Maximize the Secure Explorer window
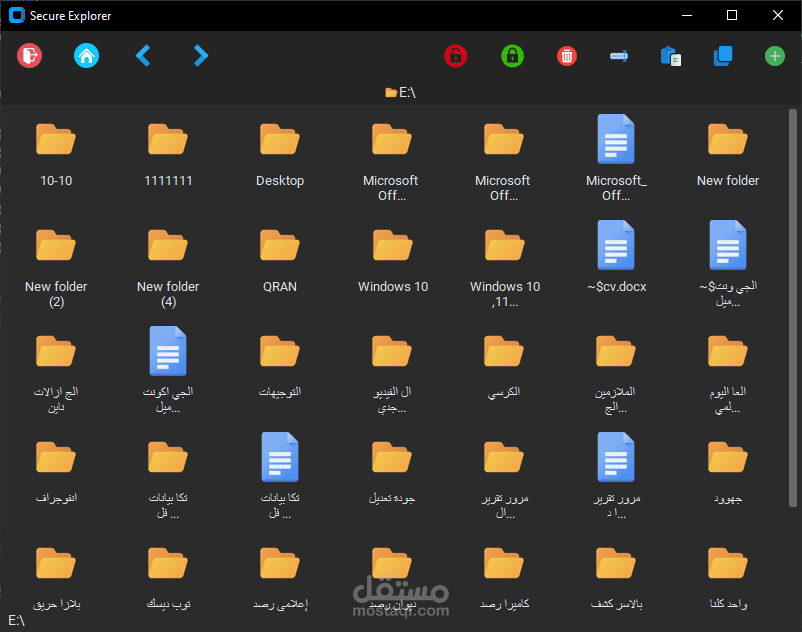 coord(732,15)
